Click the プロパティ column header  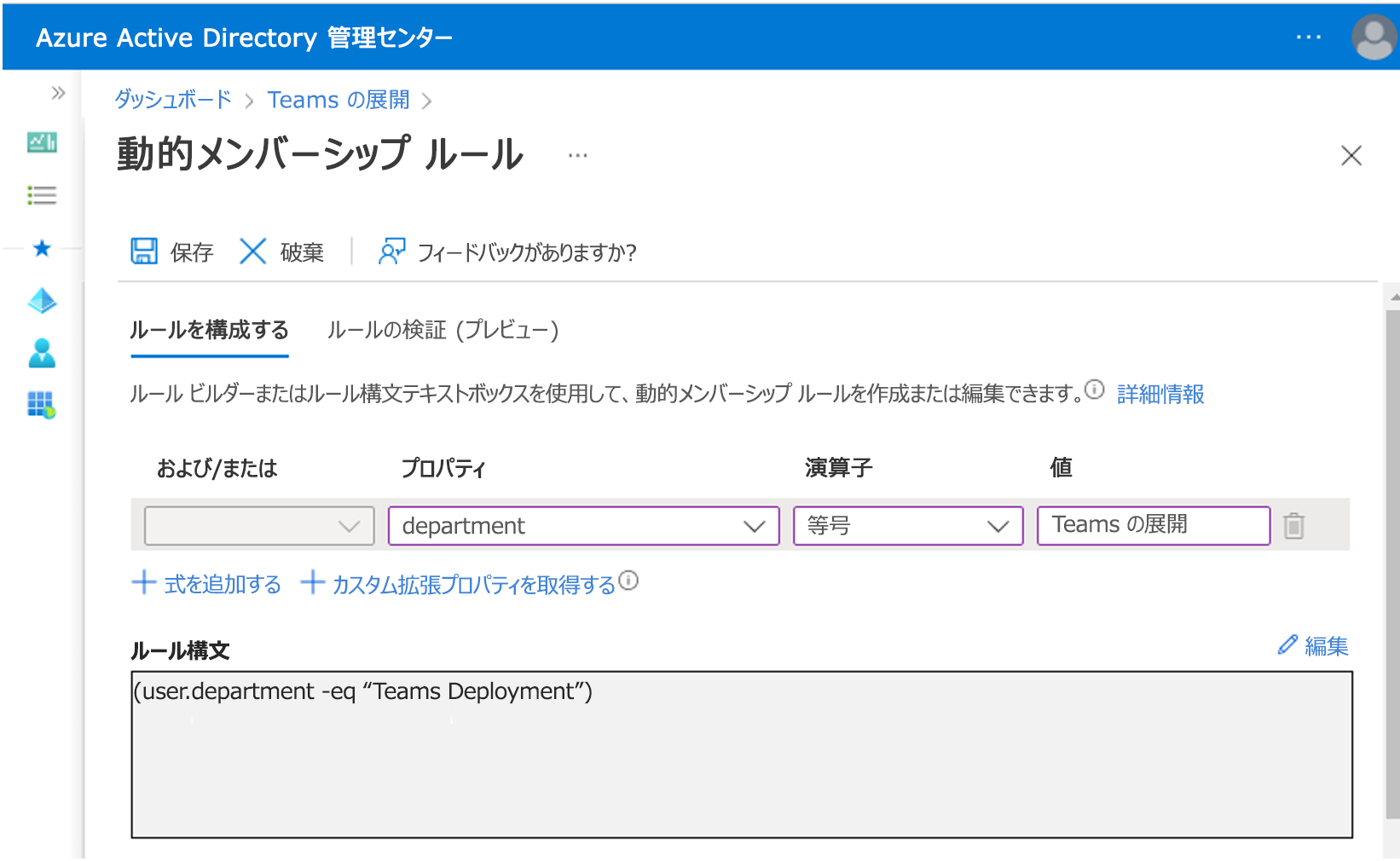pyautogui.click(x=443, y=468)
